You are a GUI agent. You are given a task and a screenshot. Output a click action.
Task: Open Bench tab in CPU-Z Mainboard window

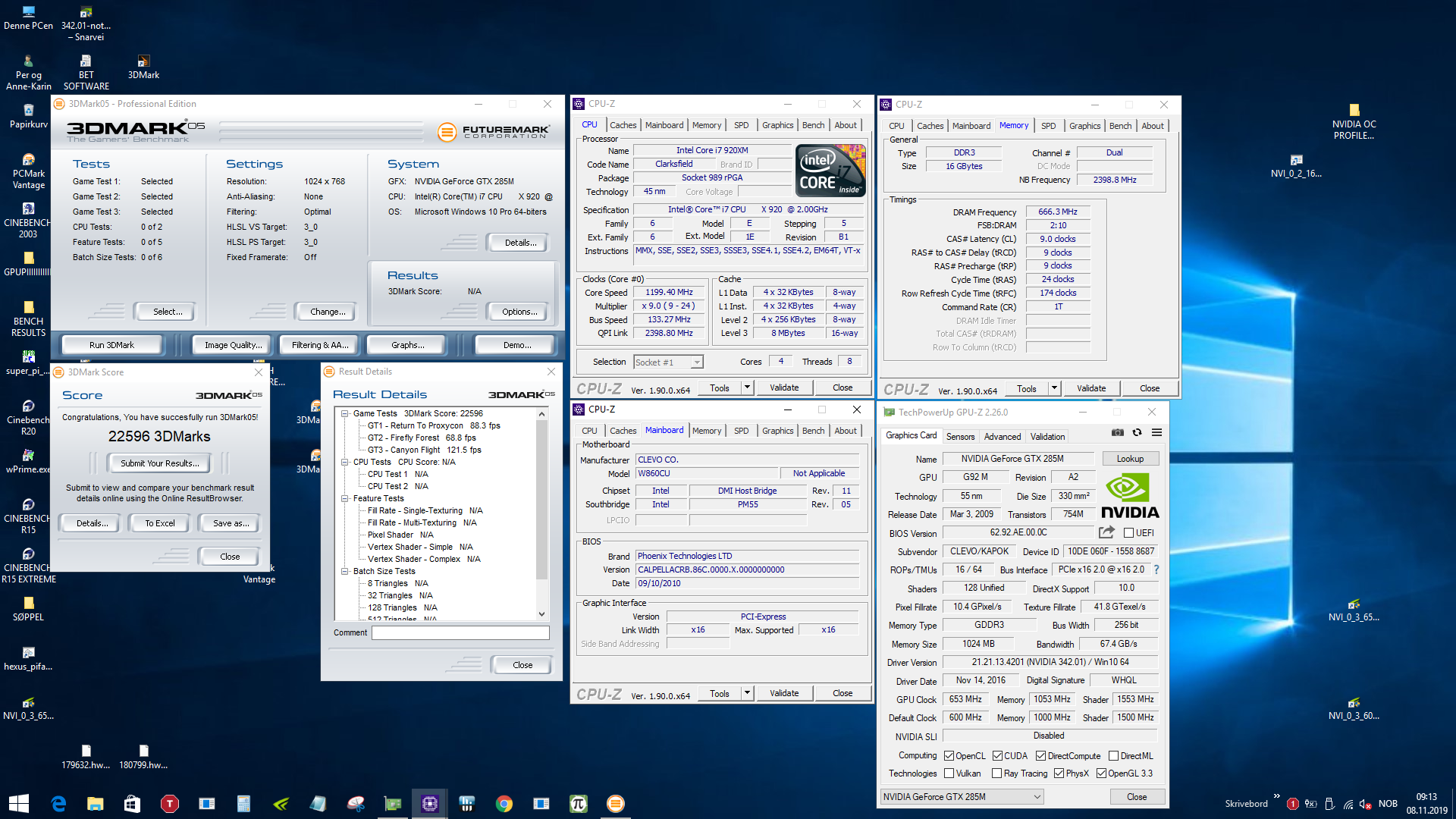tap(813, 431)
